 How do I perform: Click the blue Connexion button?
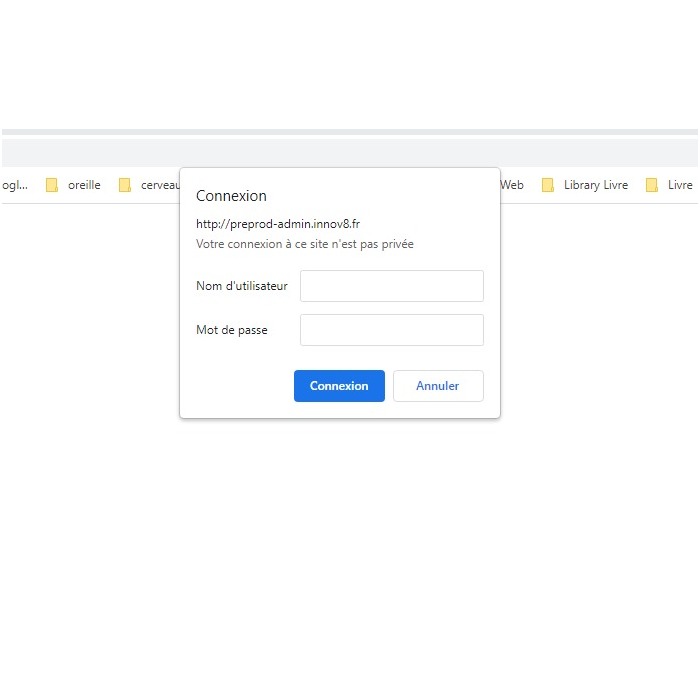(x=339, y=386)
